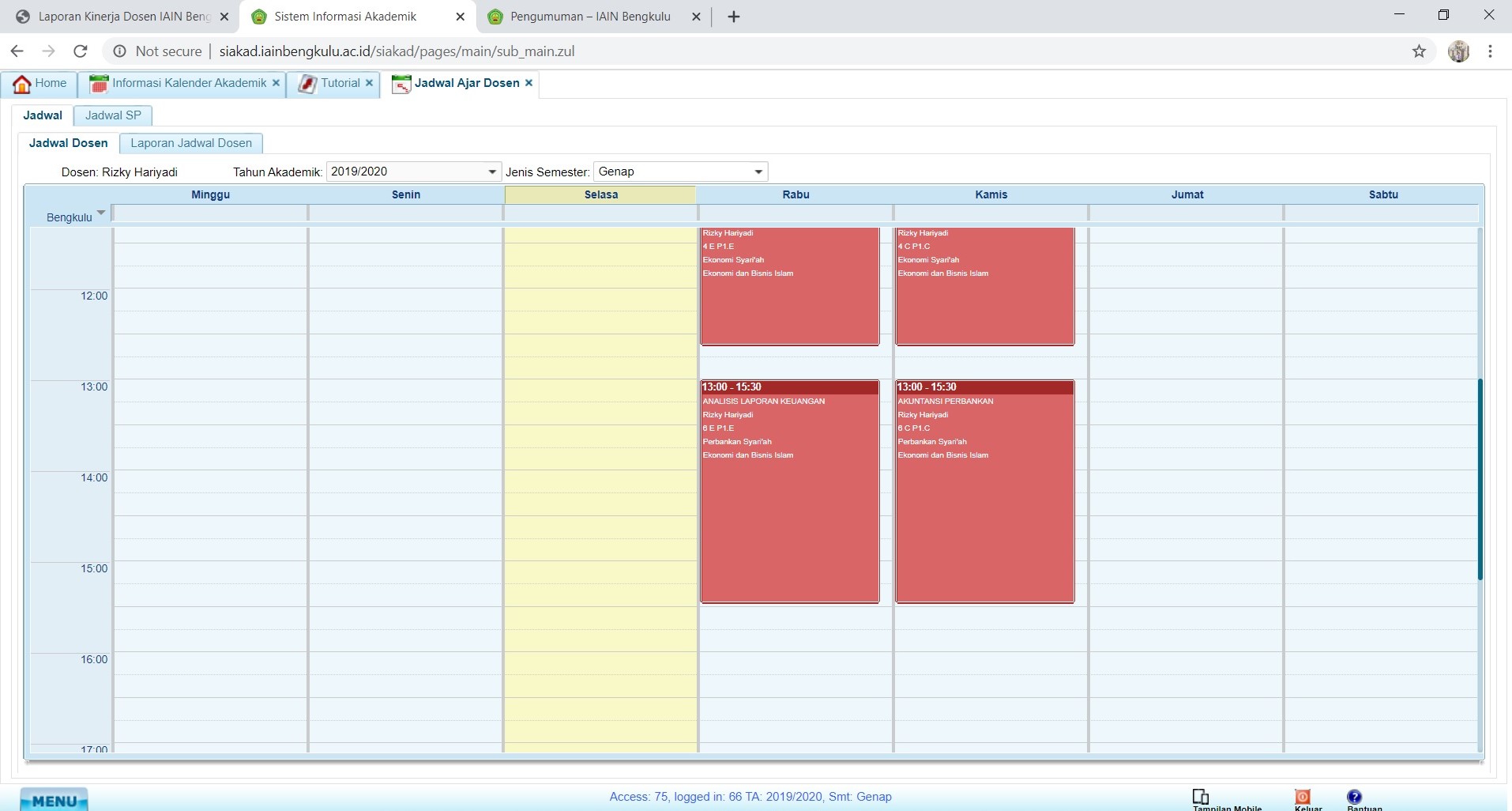Click the Tampilan Mobile icon
Viewport: 1512px width, 811px height.
pyautogui.click(x=1201, y=796)
